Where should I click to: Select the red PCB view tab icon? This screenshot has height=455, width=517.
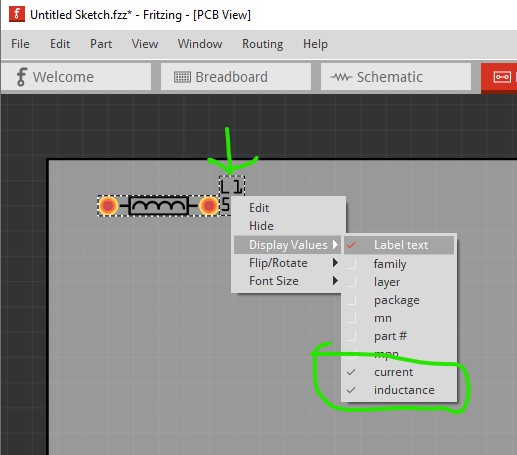pos(502,77)
